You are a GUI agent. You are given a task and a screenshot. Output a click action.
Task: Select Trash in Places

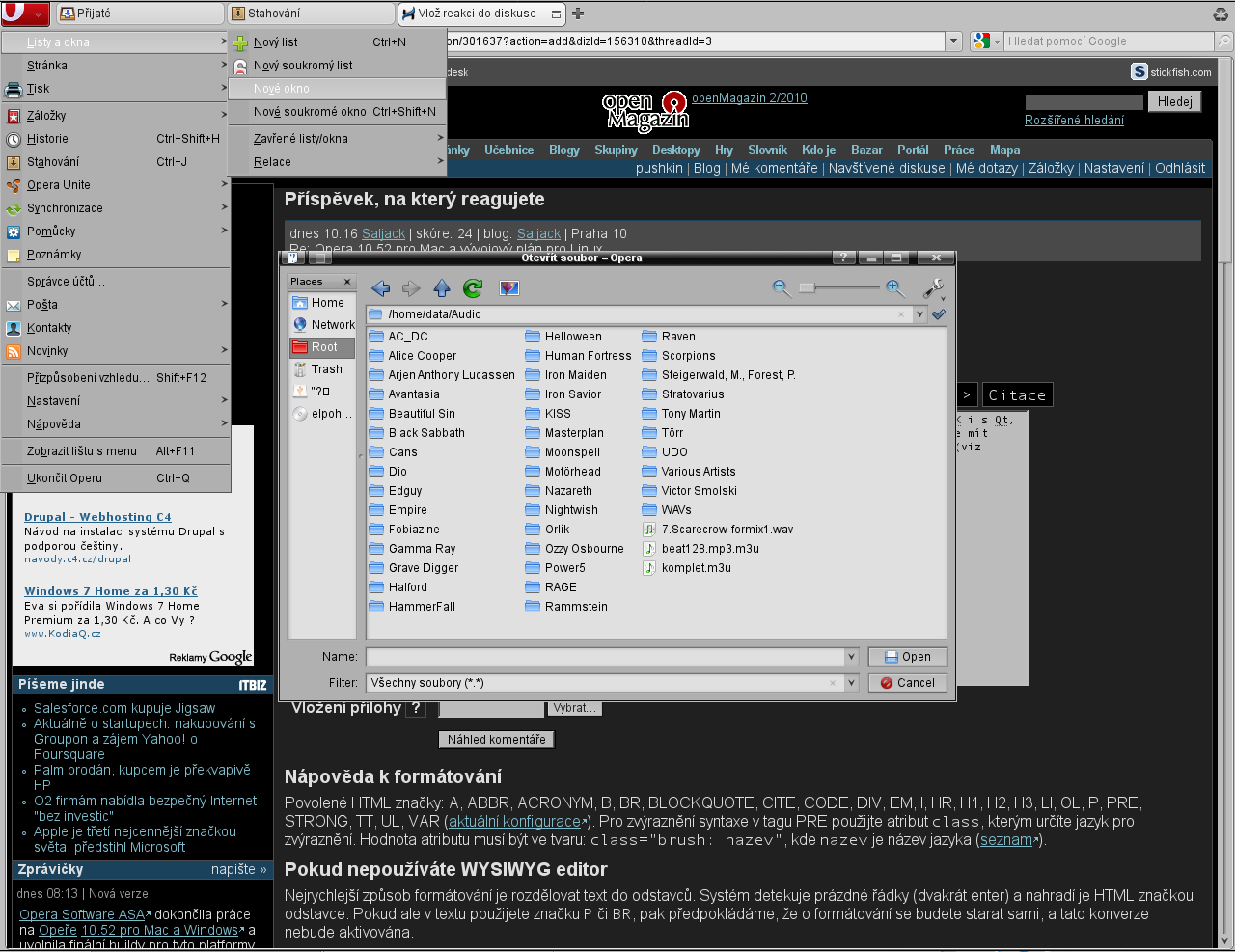click(x=321, y=369)
